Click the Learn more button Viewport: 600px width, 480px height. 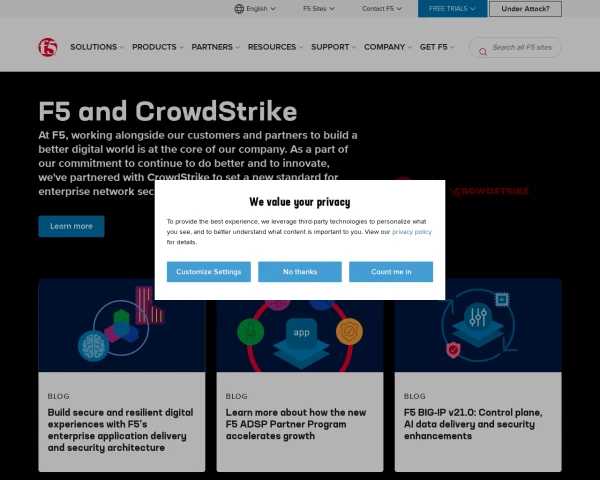point(71,226)
